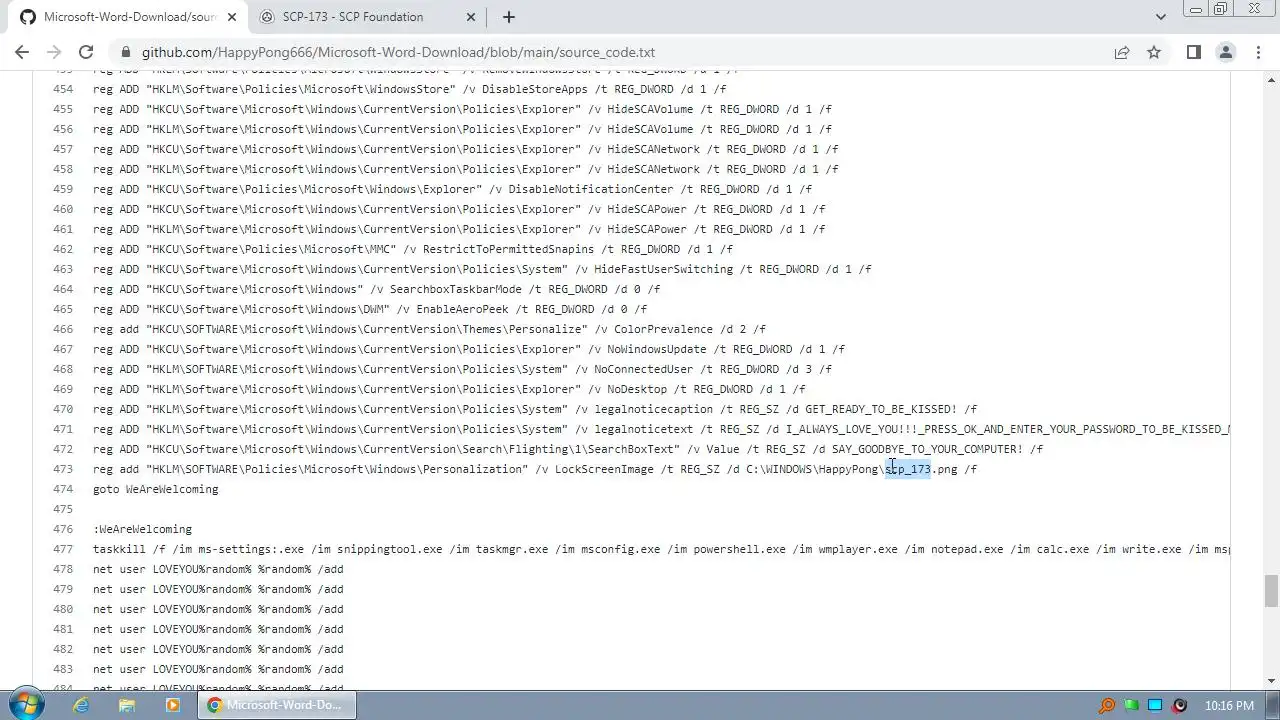Screen dimensions: 1280x720
Task: Click line number 483
Action: [62, 669]
